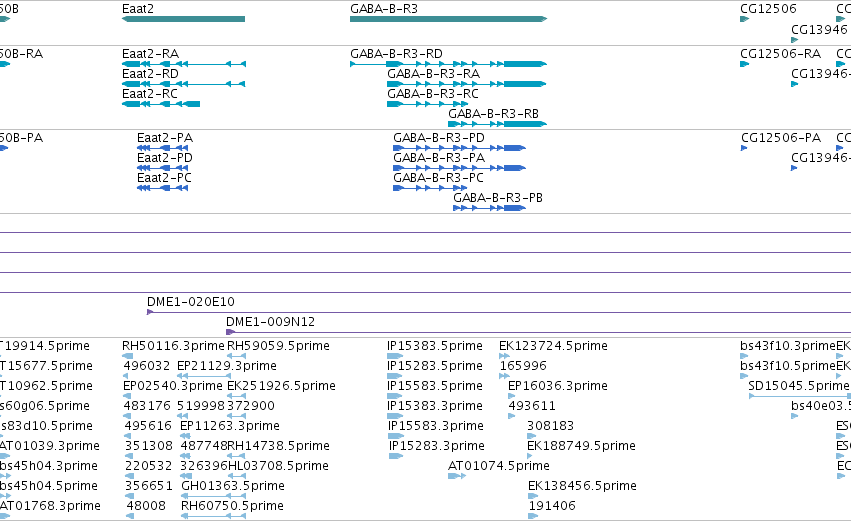This screenshot has width=851, height=521.
Task: Click EST IP15383.3prime label
Action: [x=435, y=406]
